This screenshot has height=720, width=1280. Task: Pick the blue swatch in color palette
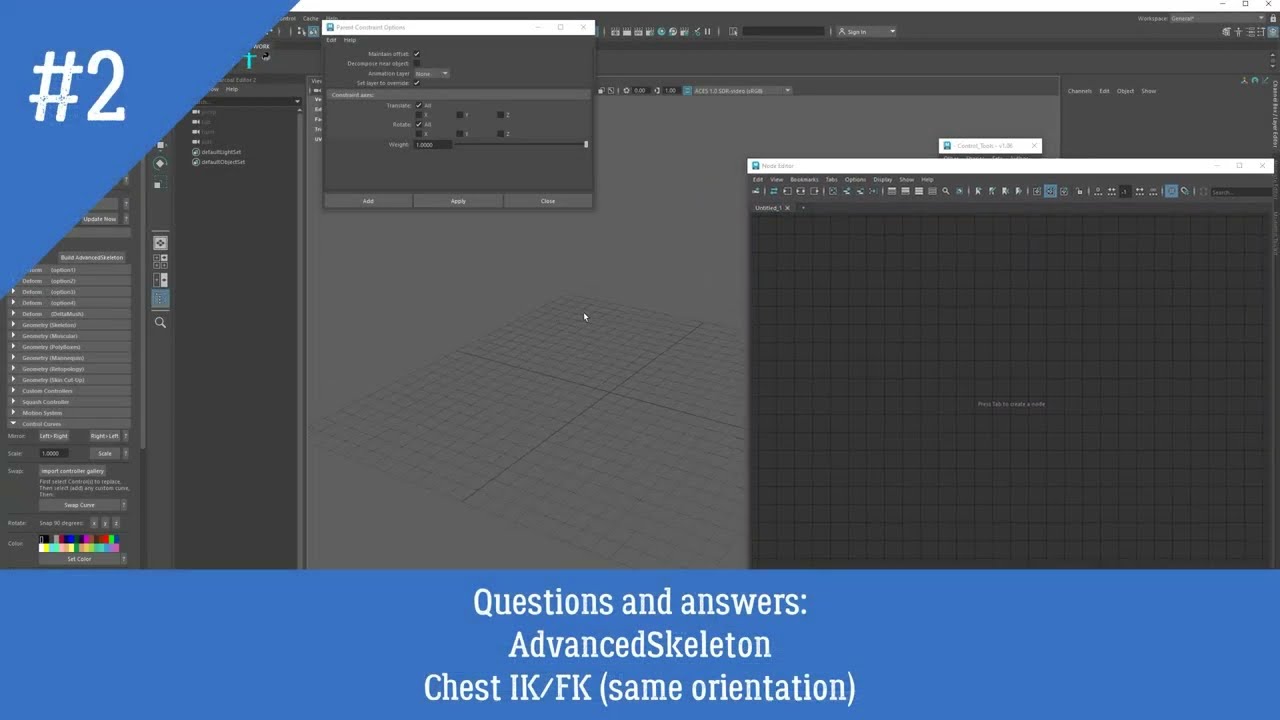(72, 540)
